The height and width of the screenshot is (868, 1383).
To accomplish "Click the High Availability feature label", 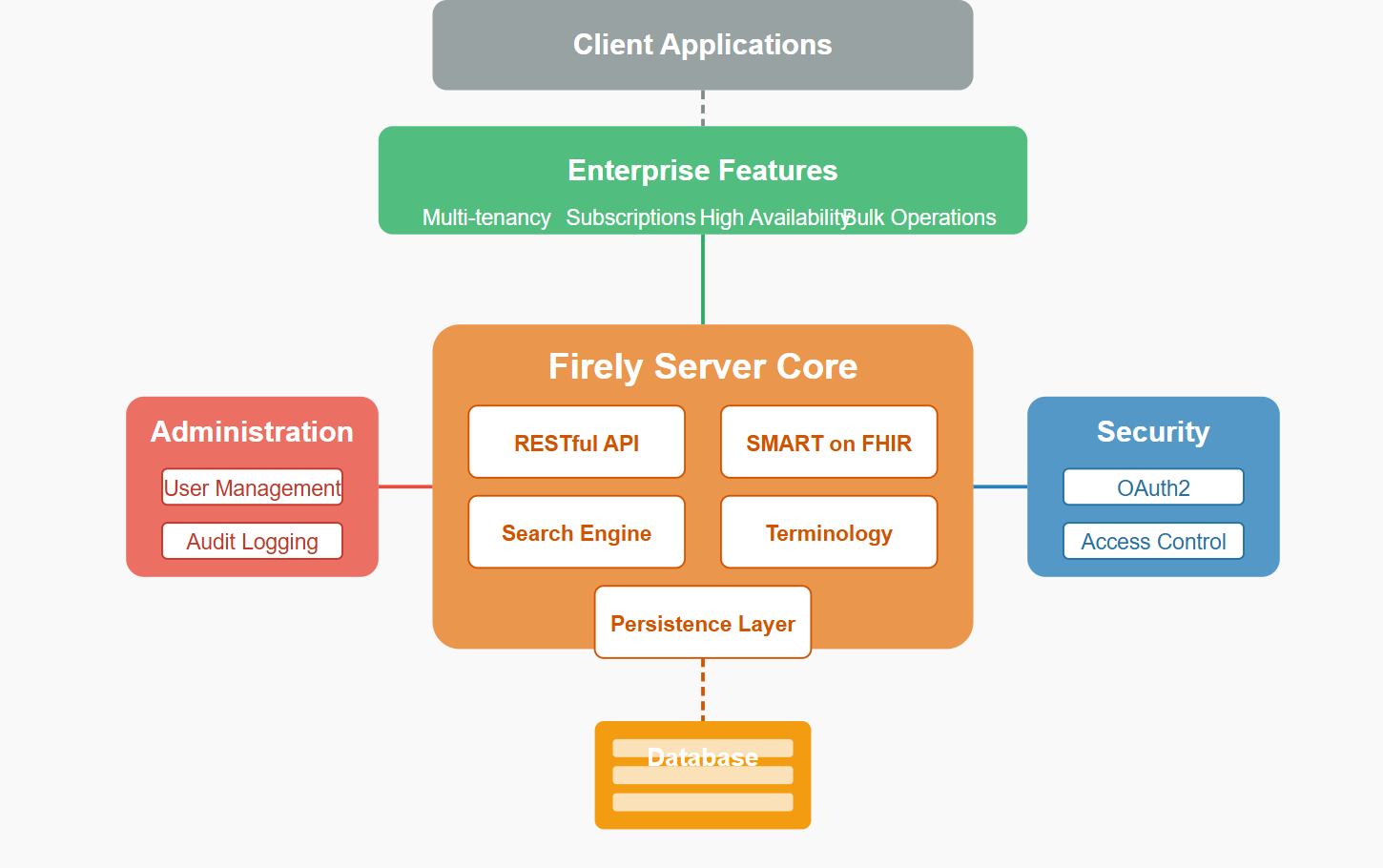I will pyautogui.click(x=774, y=217).
